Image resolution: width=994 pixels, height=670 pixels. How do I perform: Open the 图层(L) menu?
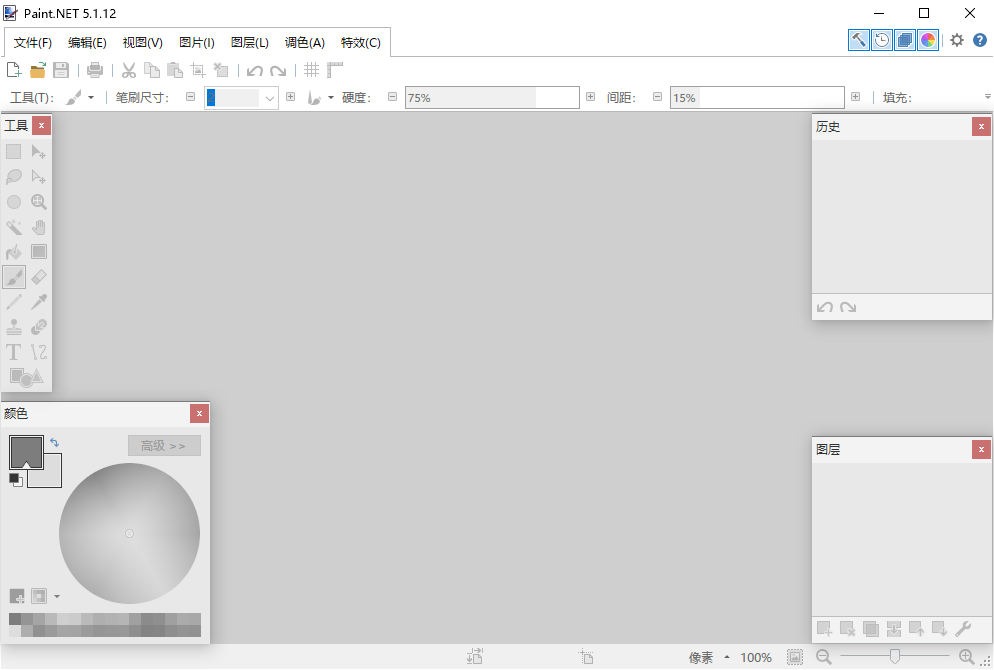point(249,42)
